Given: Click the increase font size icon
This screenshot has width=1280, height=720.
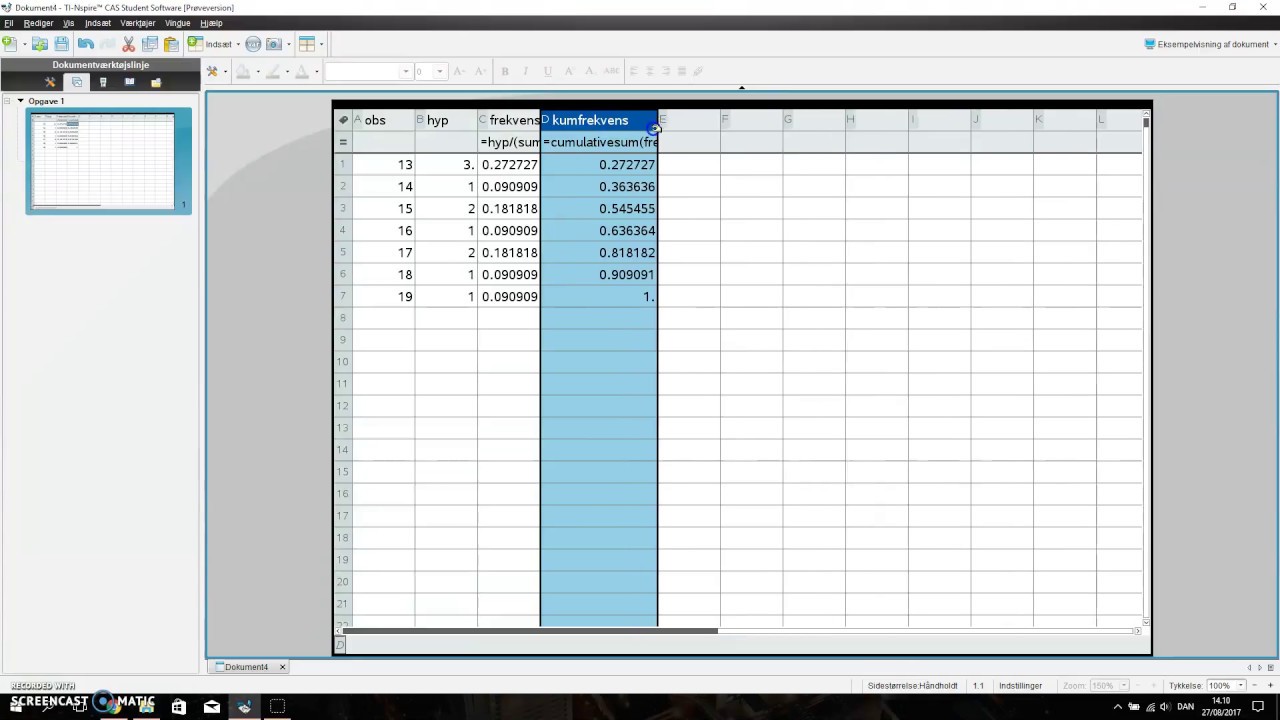Looking at the screenshot, I should pos(481,71).
